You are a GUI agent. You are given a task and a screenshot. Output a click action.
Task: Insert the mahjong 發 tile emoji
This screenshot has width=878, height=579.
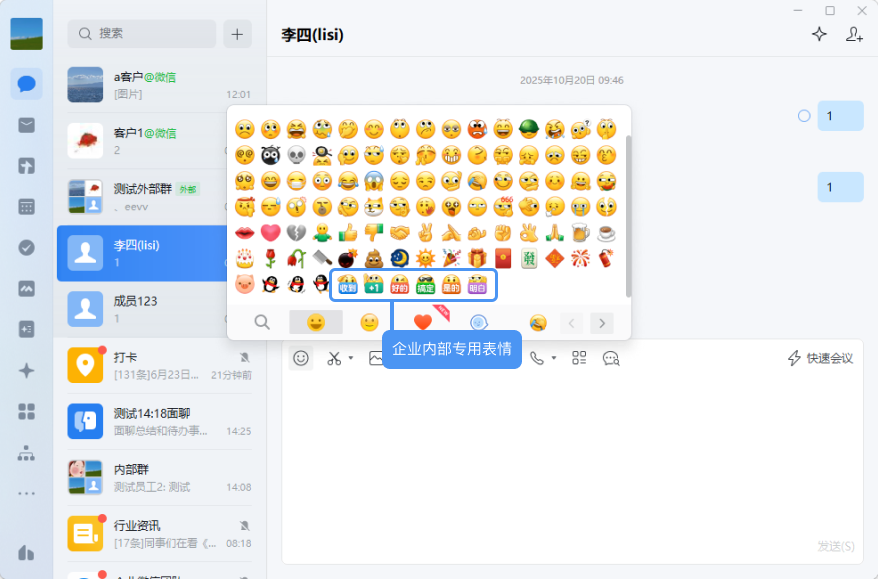pos(529,258)
